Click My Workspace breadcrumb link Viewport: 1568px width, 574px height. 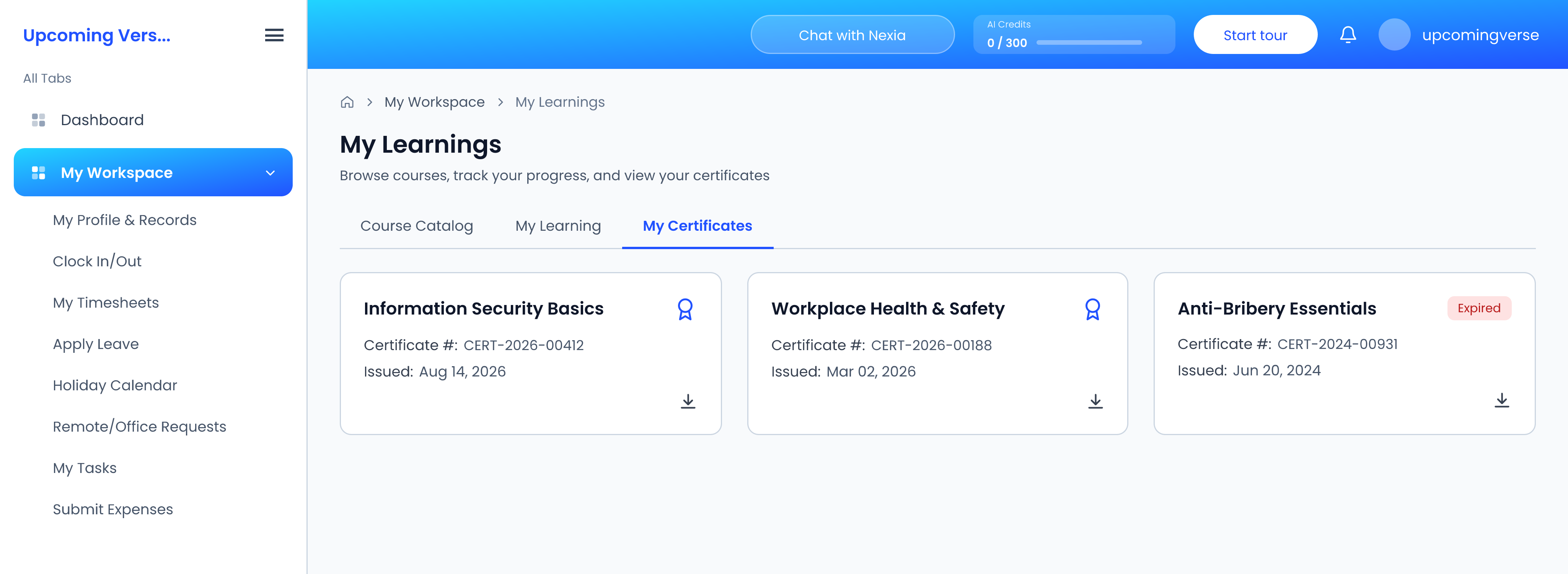pyautogui.click(x=434, y=102)
